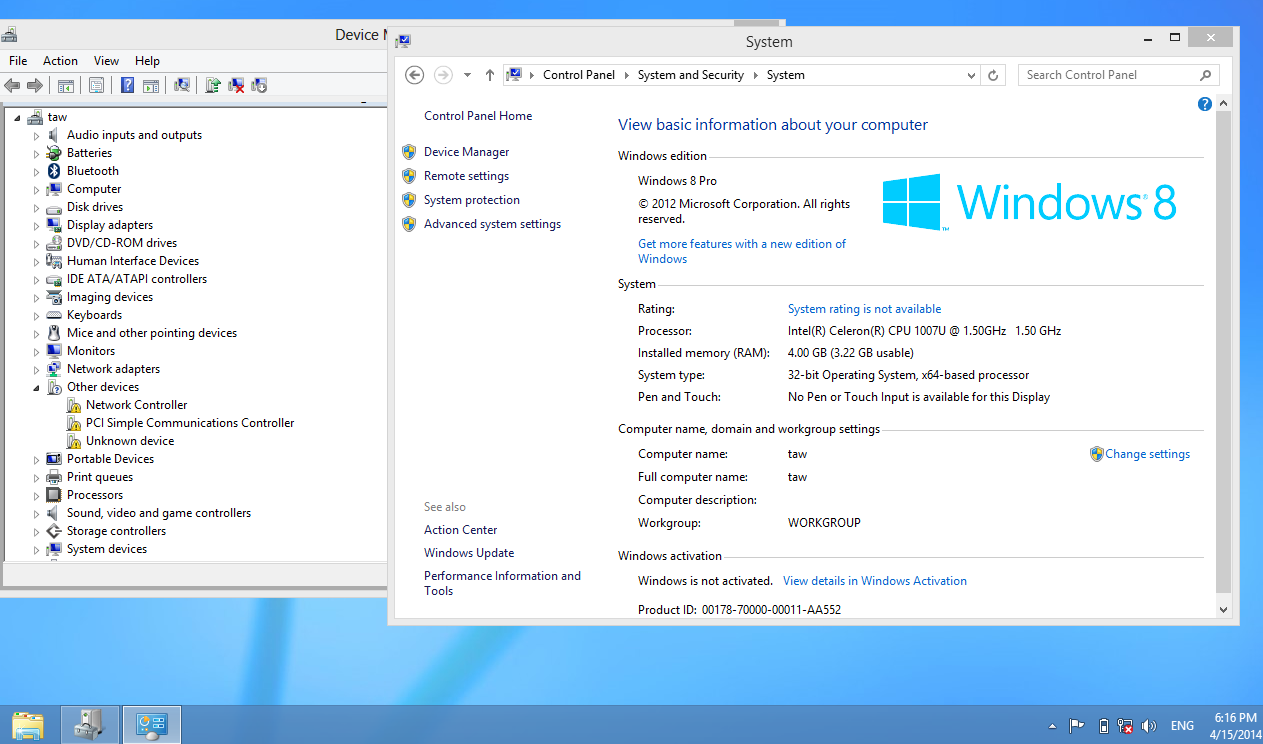This screenshot has width=1263, height=744.
Task: Open the View menu in Device Manager
Action: 106,61
